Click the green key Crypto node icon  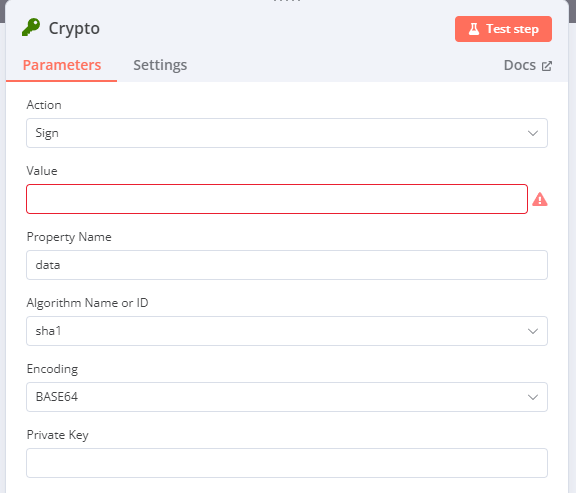click(31, 28)
